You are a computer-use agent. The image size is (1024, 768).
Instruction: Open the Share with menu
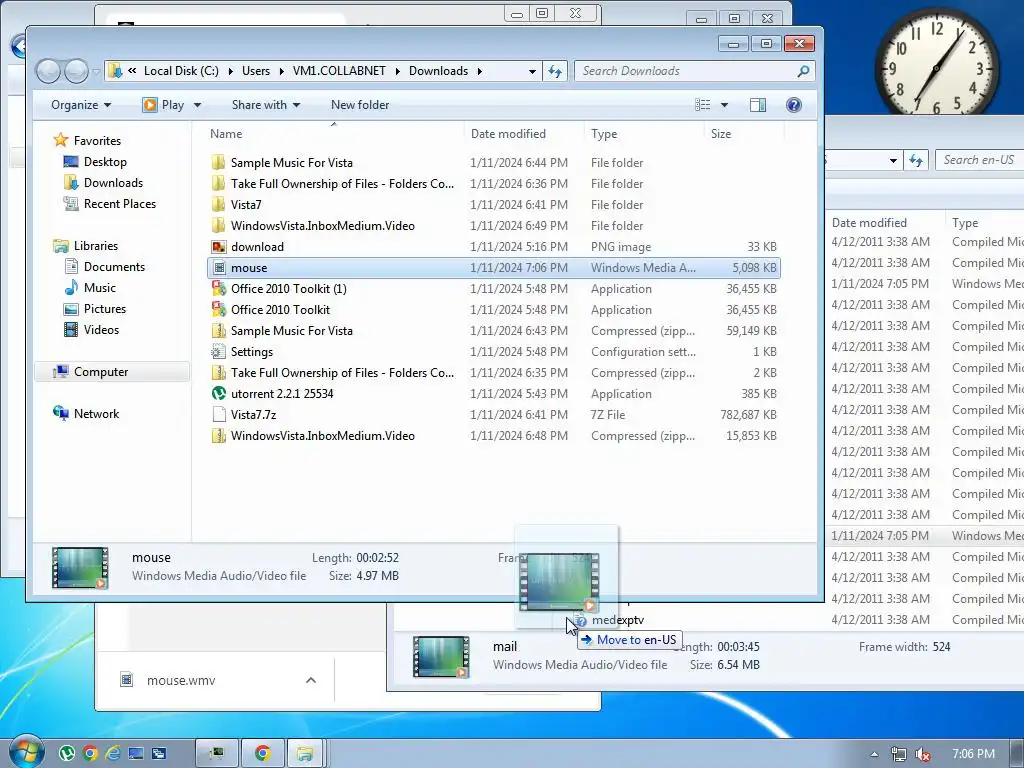point(265,105)
